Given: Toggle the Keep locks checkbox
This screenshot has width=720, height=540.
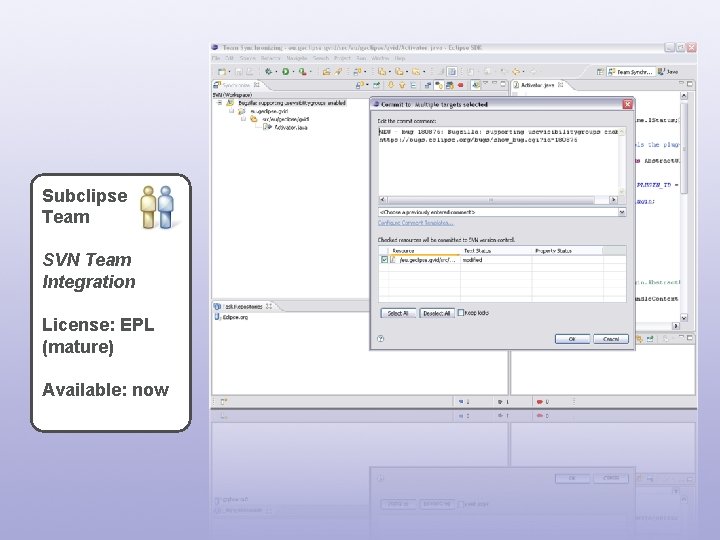Looking at the screenshot, I should 461,313.
